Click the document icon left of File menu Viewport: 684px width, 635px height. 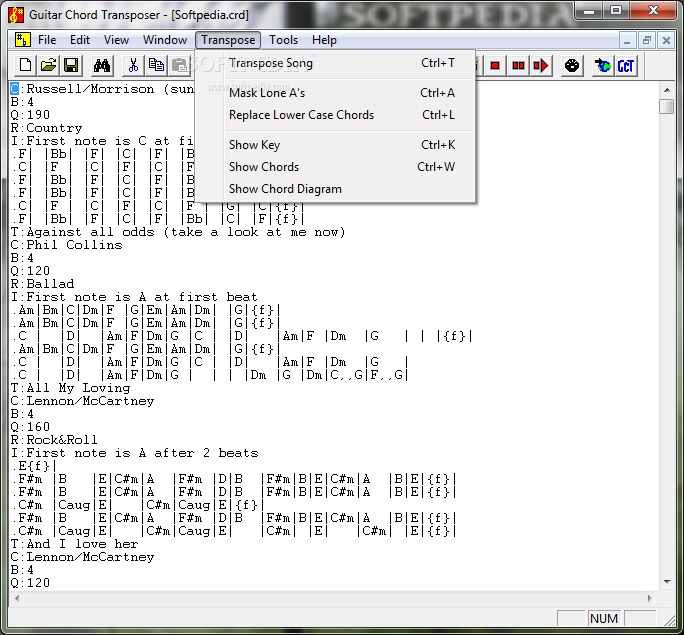coord(22,40)
